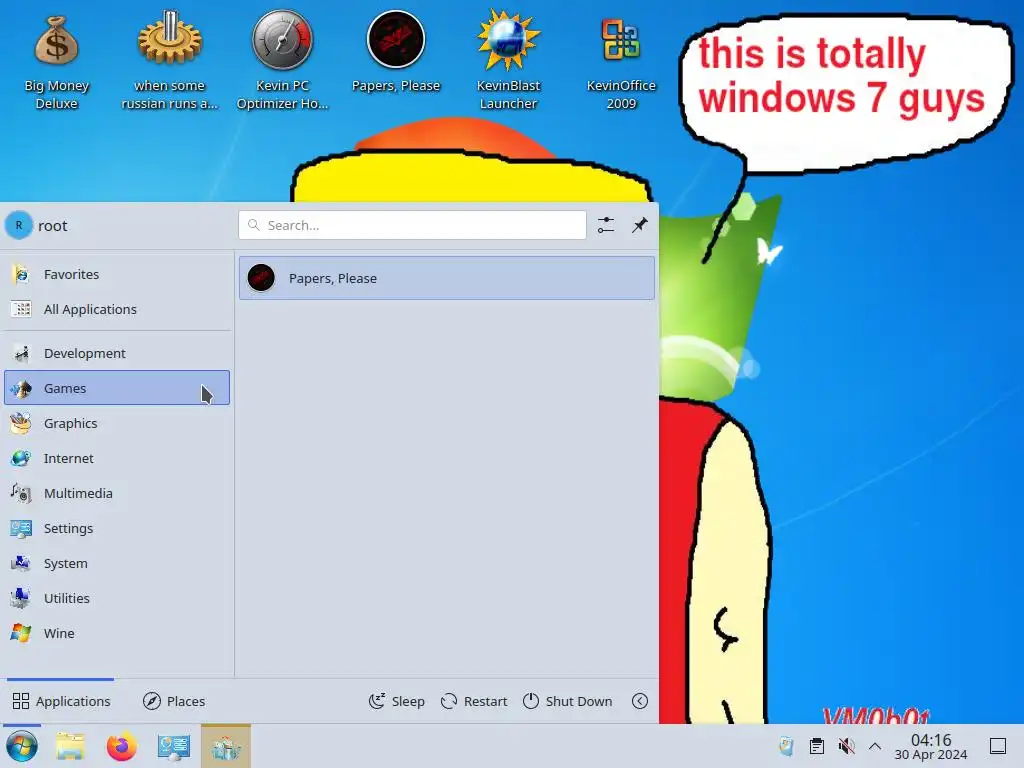Open the Graphics category

click(117, 423)
